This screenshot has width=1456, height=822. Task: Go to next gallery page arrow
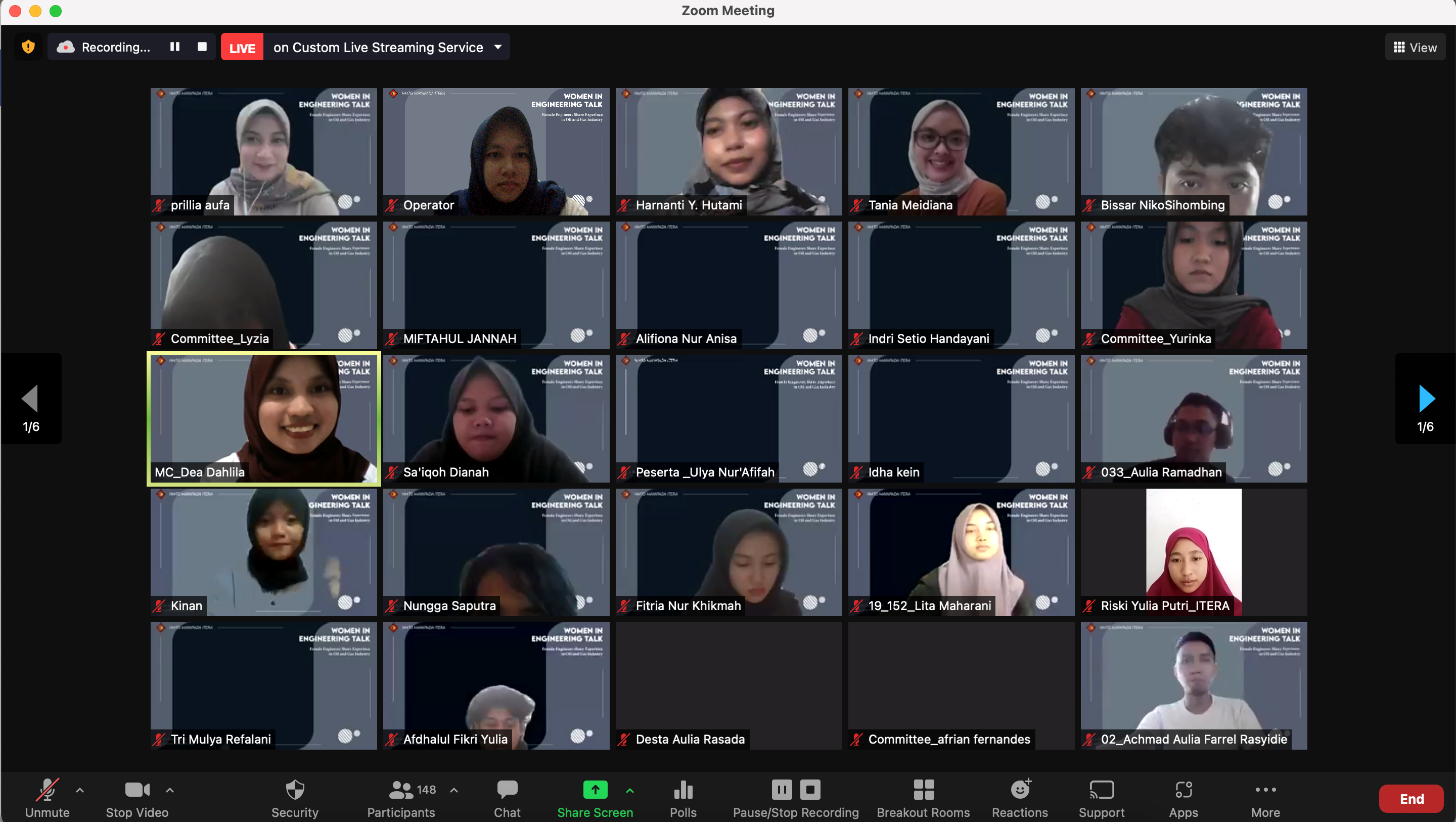pyautogui.click(x=1426, y=399)
